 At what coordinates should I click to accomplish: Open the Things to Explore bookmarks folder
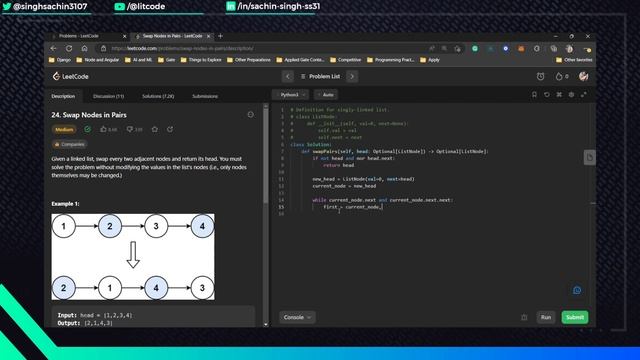tap(201, 60)
